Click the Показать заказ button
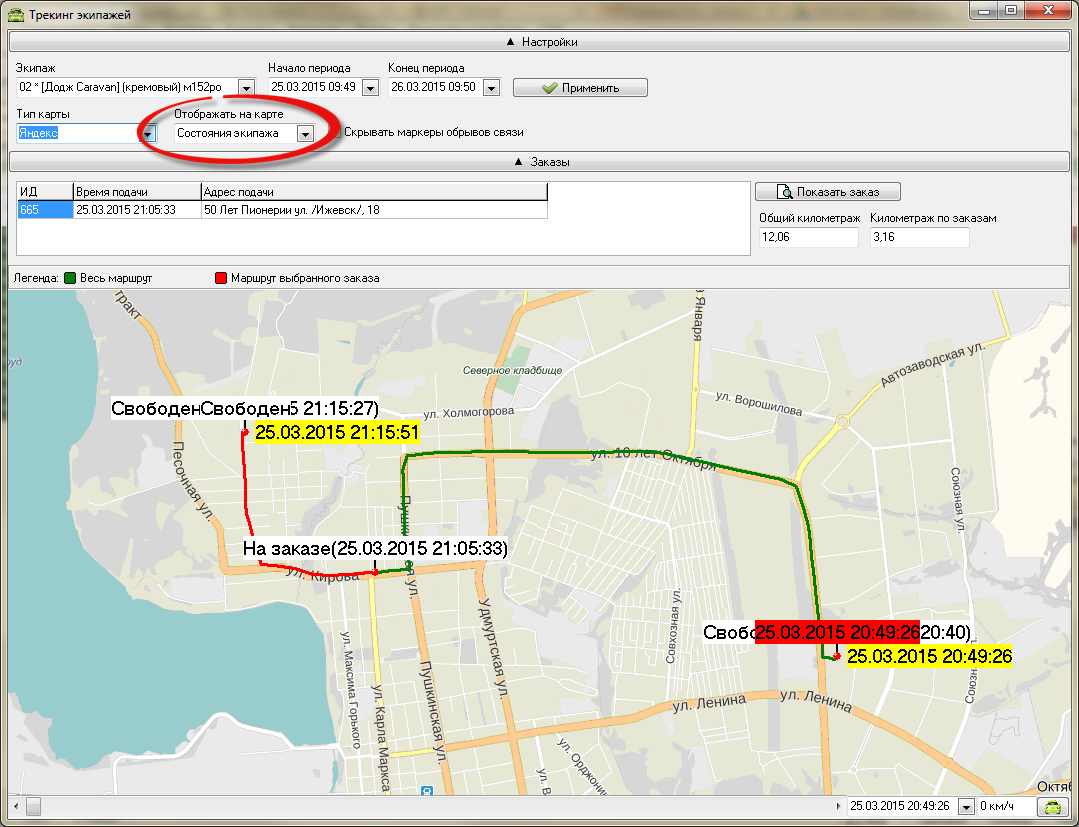Image resolution: width=1079 pixels, height=827 pixels. tap(827, 191)
